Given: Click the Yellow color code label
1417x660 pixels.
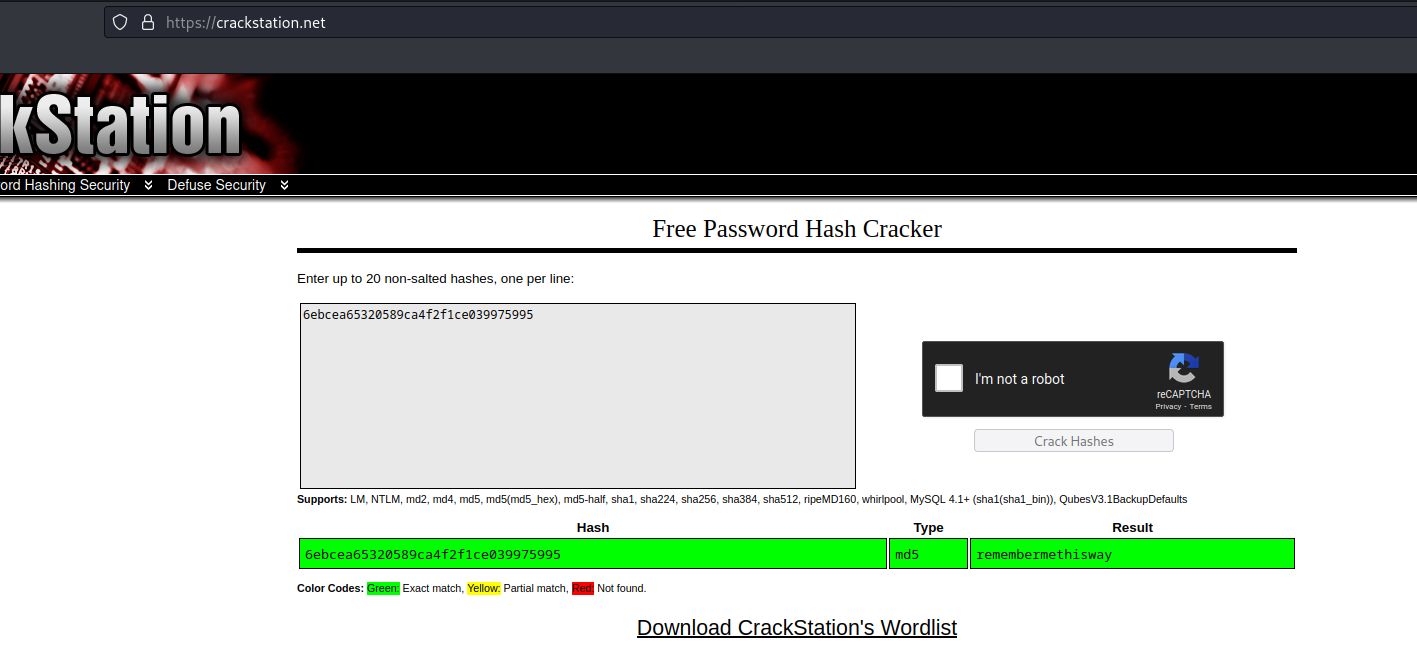Looking at the screenshot, I should (484, 588).
